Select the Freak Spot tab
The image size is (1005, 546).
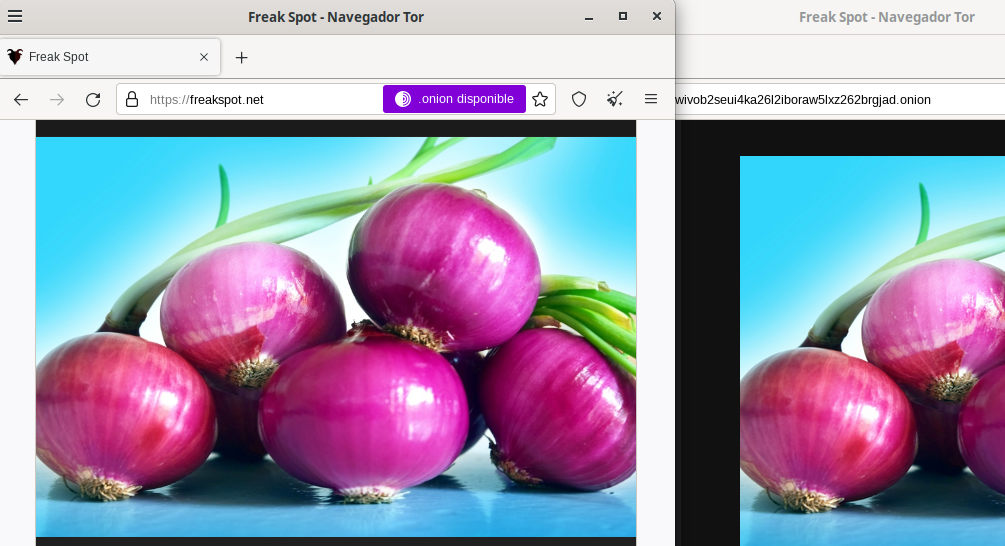point(100,57)
